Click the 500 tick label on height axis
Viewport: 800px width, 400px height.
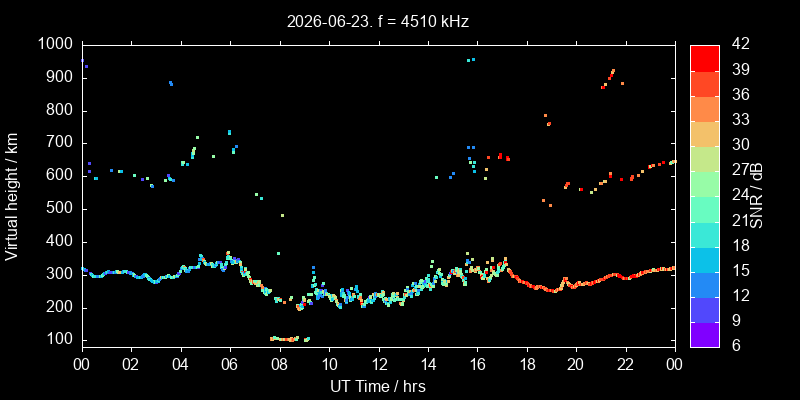click(62, 209)
